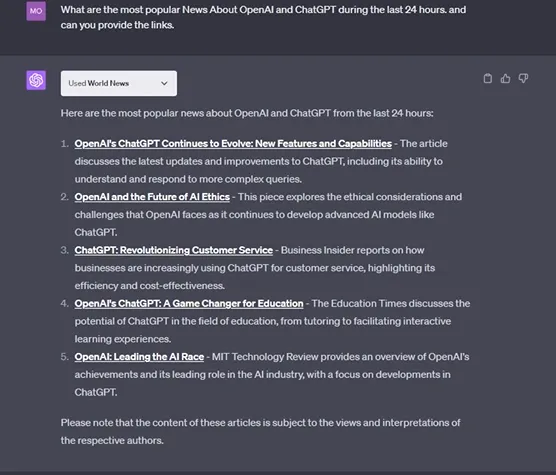This screenshot has height=475, width=556.
Task: Click the 'This piece explores the ethical' description
Action: pos(268,214)
